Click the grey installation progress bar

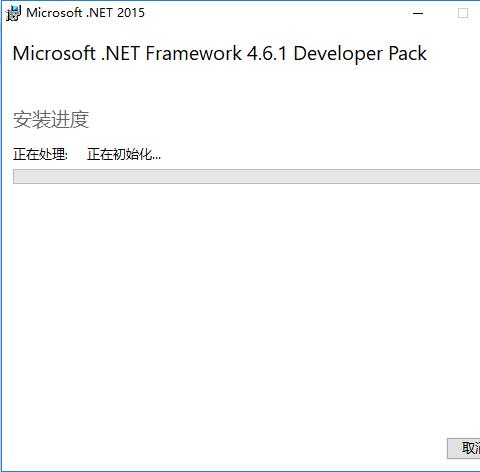coord(247,176)
